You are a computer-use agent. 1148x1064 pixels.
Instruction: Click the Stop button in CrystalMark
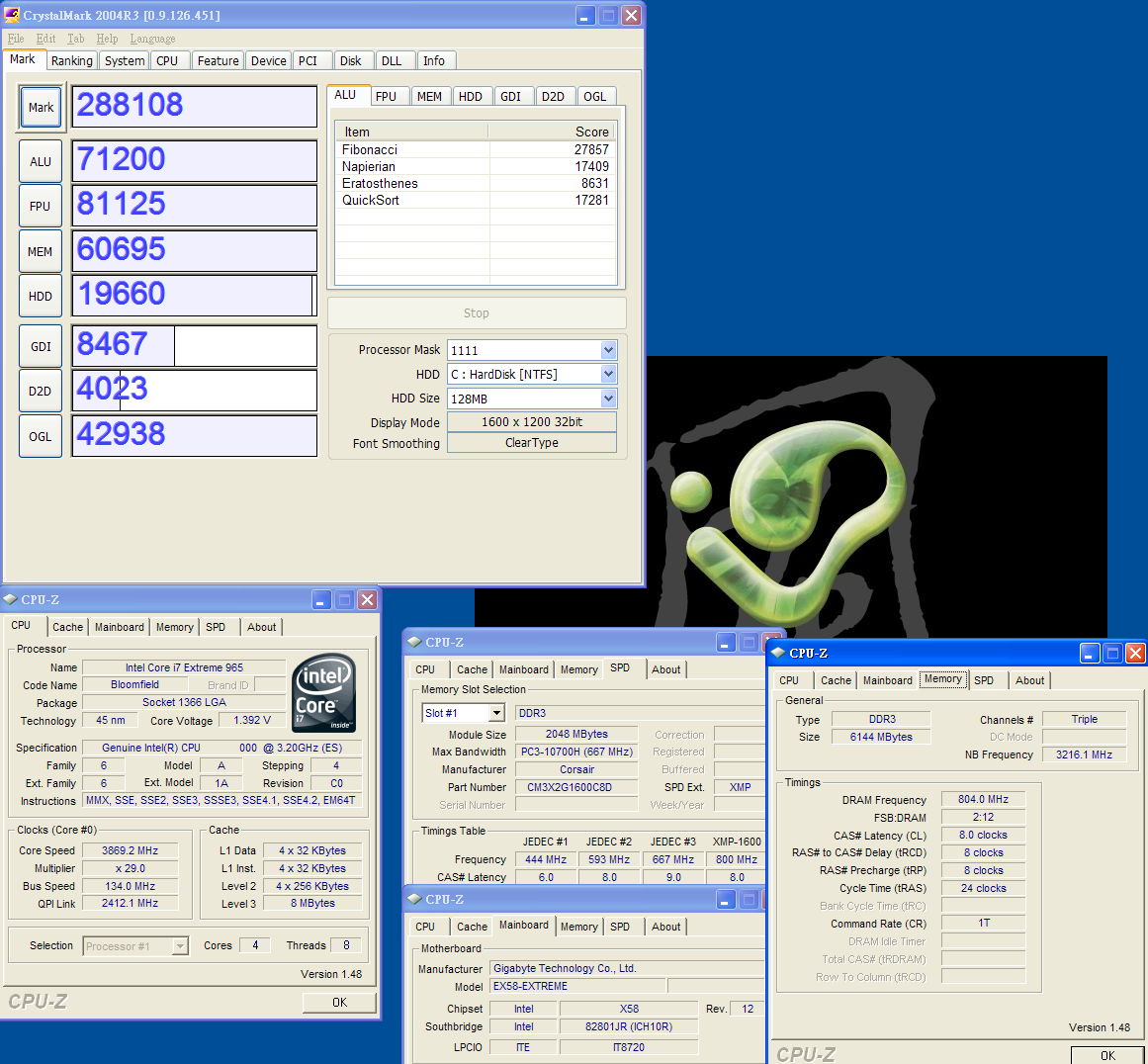point(477,312)
